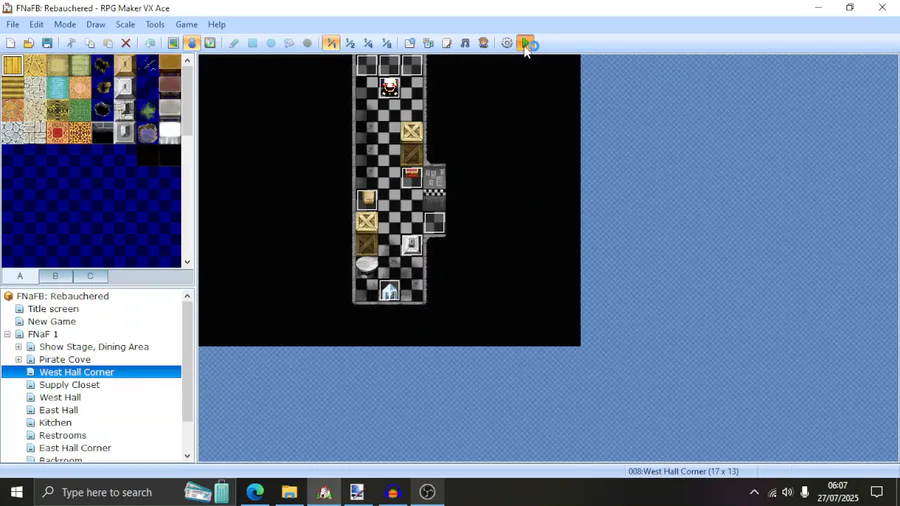
Task: Select East Hall Corner map
Action: click(x=75, y=447)
